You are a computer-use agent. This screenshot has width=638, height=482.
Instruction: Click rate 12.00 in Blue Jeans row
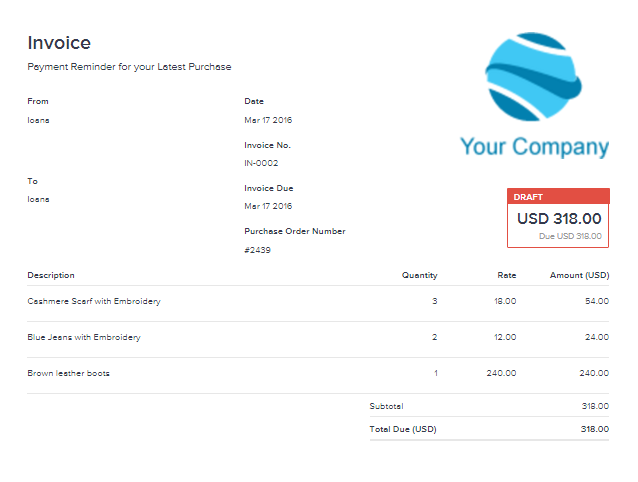505,337
